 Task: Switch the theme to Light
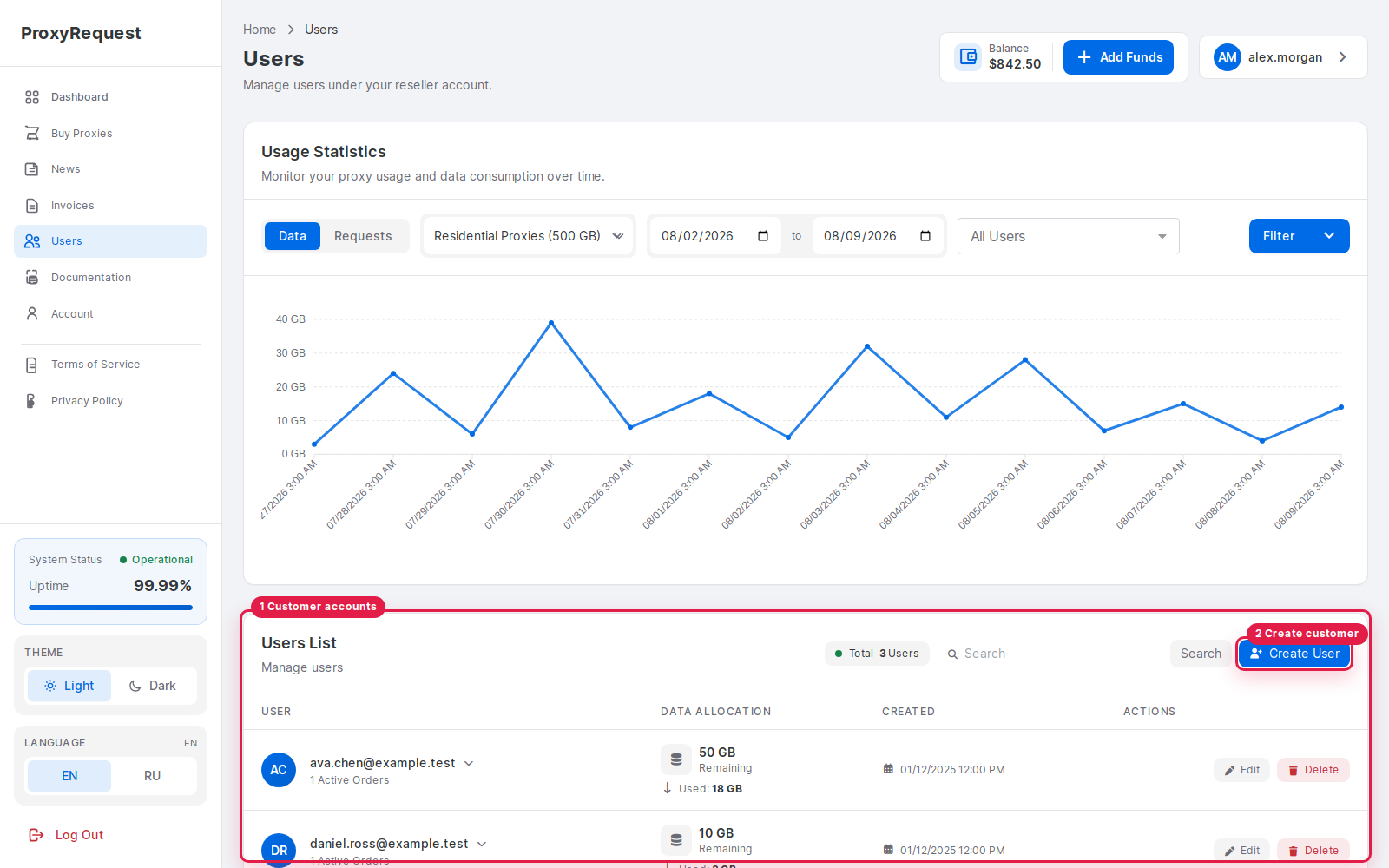pos(69,686)
